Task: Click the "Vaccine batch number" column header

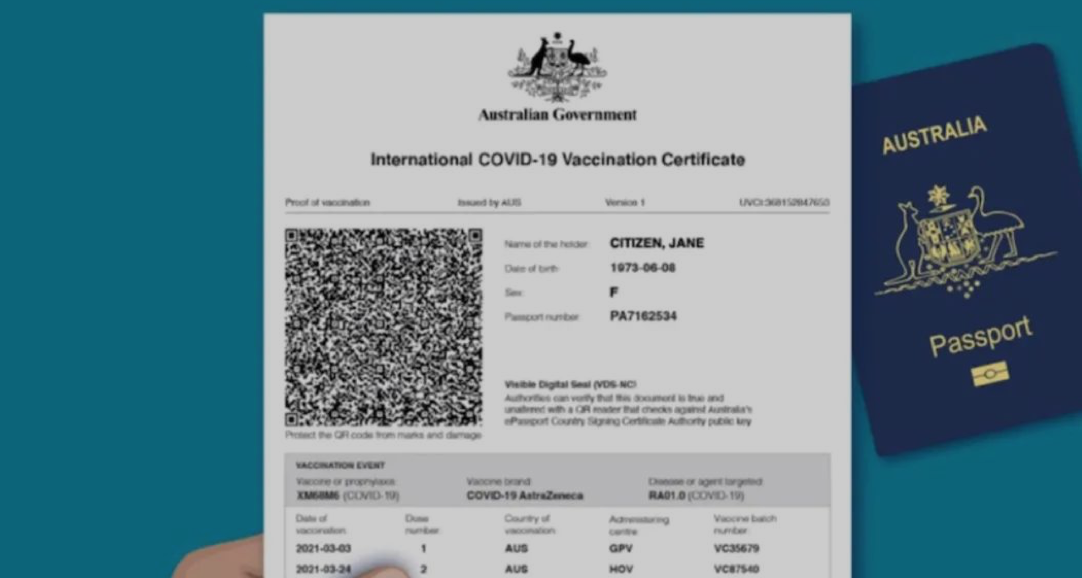Action: tap(745, 524)
